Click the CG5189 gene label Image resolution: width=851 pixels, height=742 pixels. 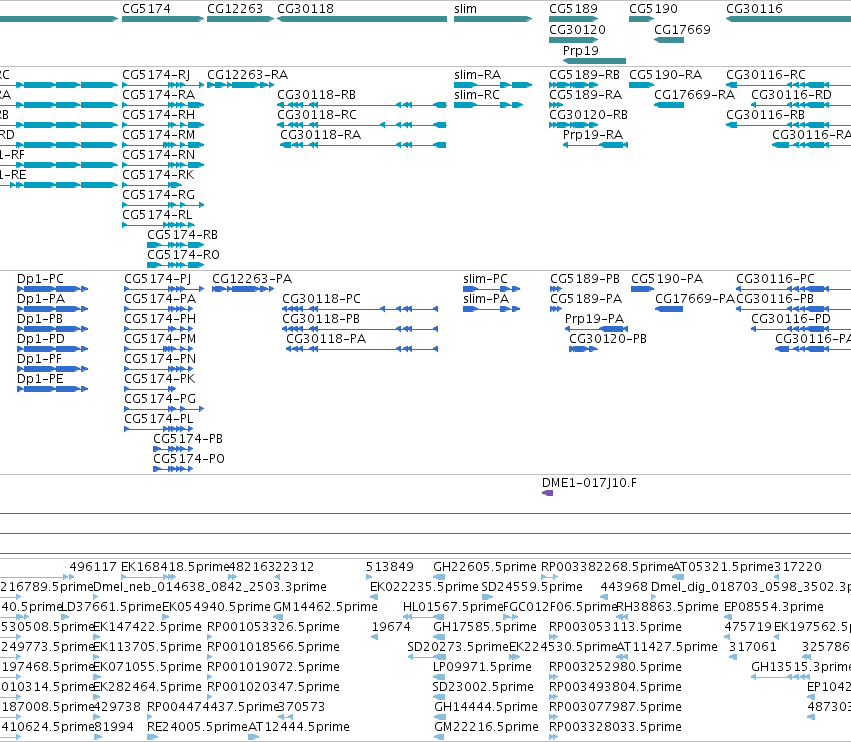click(x=573, y=9)
